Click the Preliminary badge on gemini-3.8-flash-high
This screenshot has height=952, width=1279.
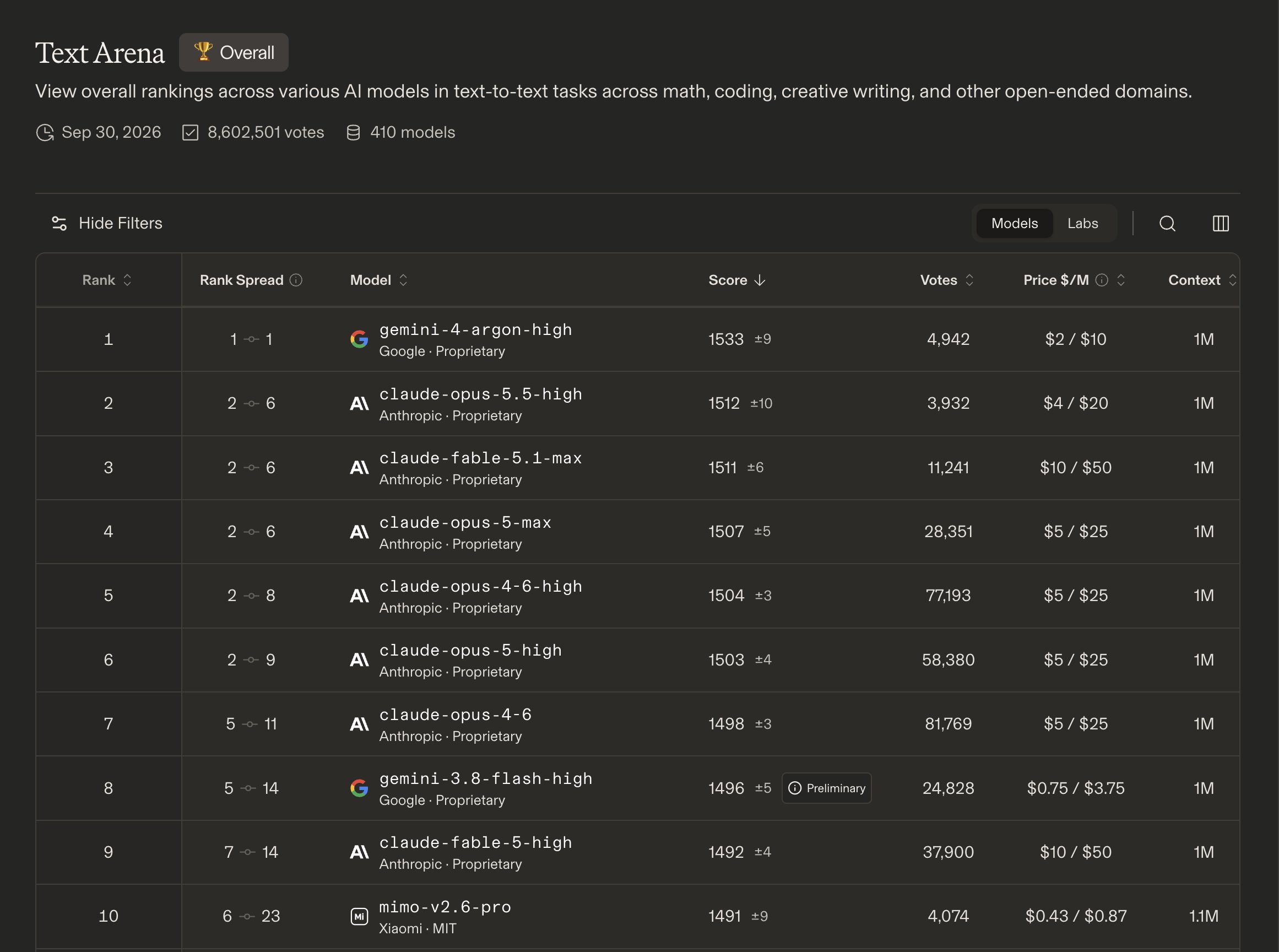pos(826,788)
